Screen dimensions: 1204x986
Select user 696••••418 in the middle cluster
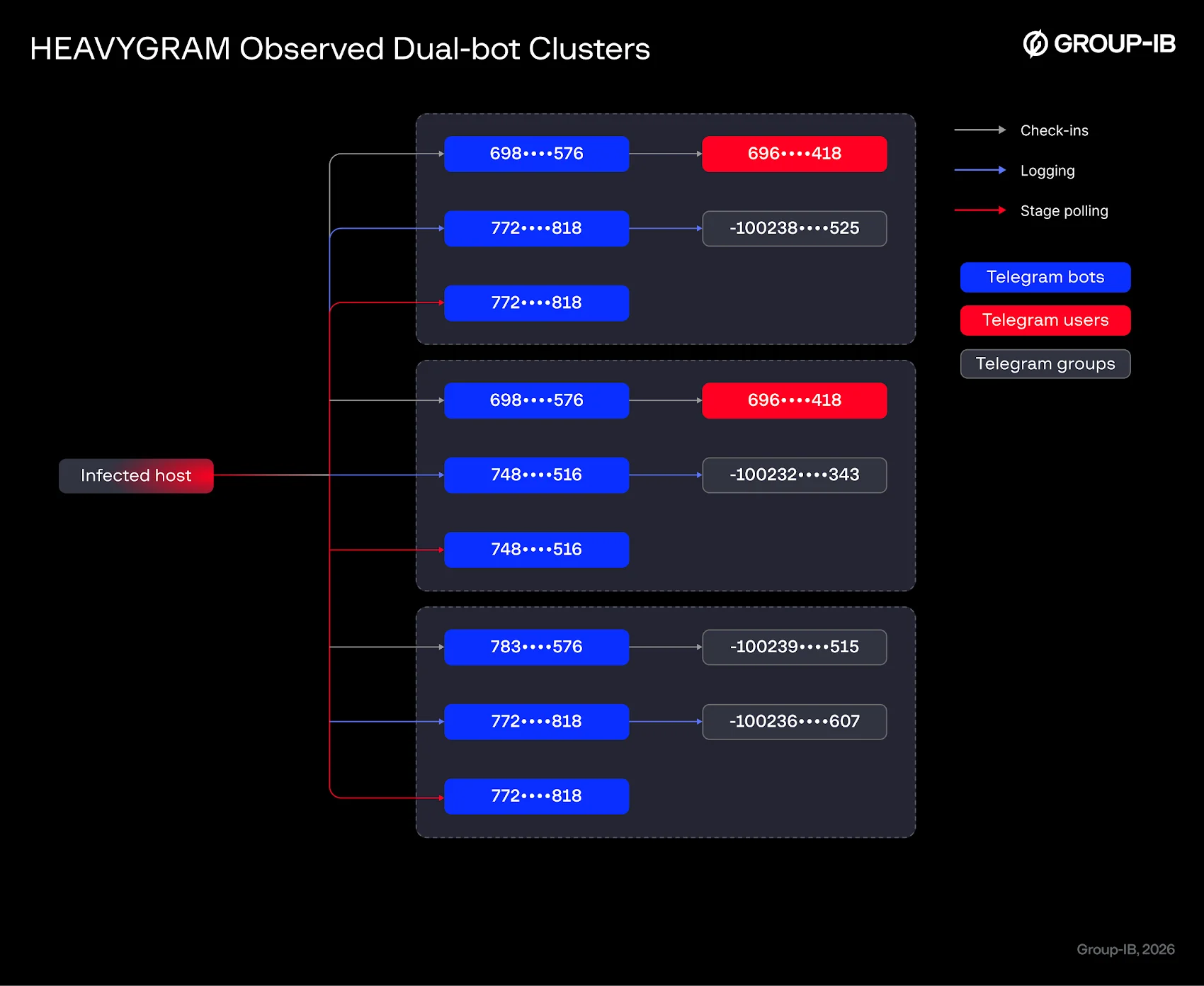794,400
